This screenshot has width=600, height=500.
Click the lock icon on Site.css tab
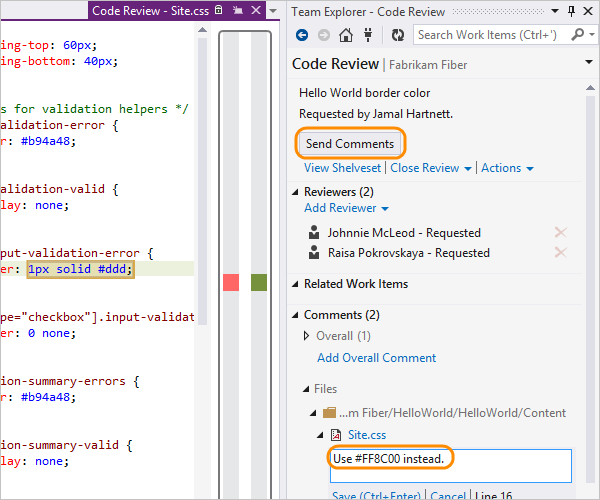(x=218, y=10)
